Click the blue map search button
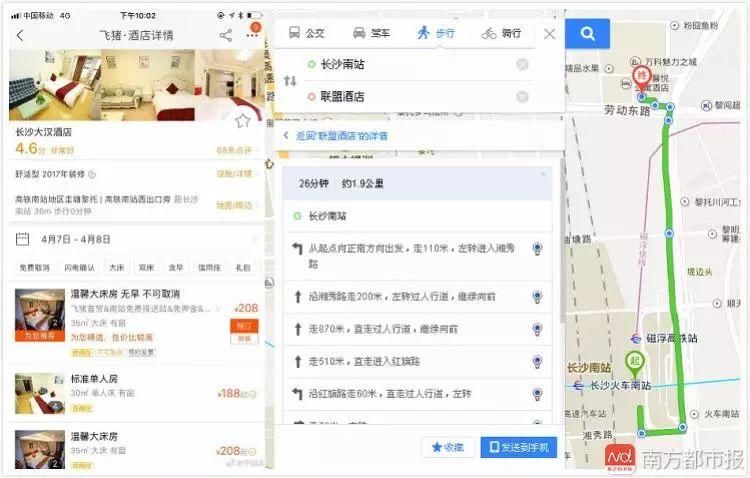Screen dimensions: 750x478 pyautogui.click(x=587, y=33)
